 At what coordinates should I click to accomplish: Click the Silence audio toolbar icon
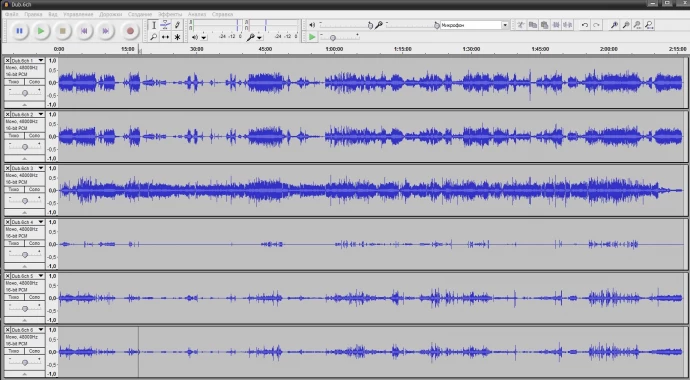tap(568, 25)
